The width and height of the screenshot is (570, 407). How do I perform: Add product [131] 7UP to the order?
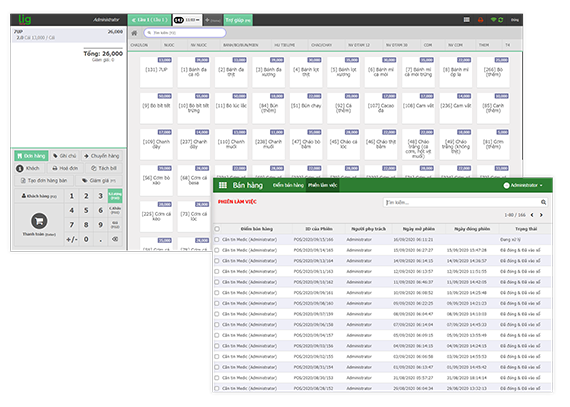[x=156, y=72]
